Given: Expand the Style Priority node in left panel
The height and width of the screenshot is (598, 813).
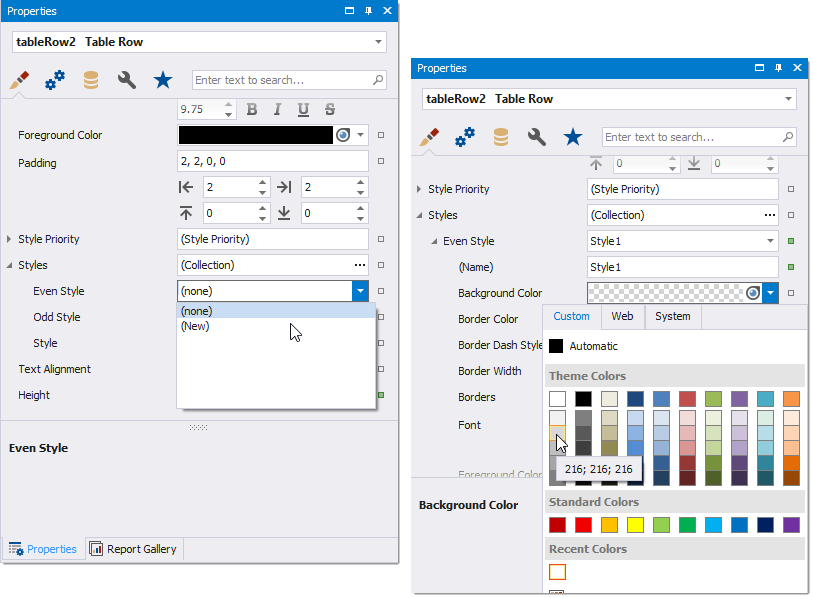Looking at the screenshot, I should click(9, 239).
